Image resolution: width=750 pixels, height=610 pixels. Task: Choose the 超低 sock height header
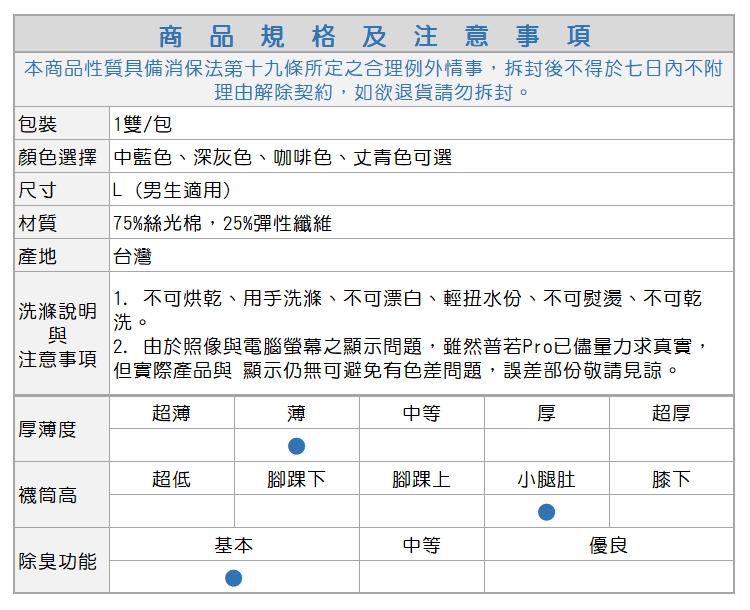(x=171, y=479)
